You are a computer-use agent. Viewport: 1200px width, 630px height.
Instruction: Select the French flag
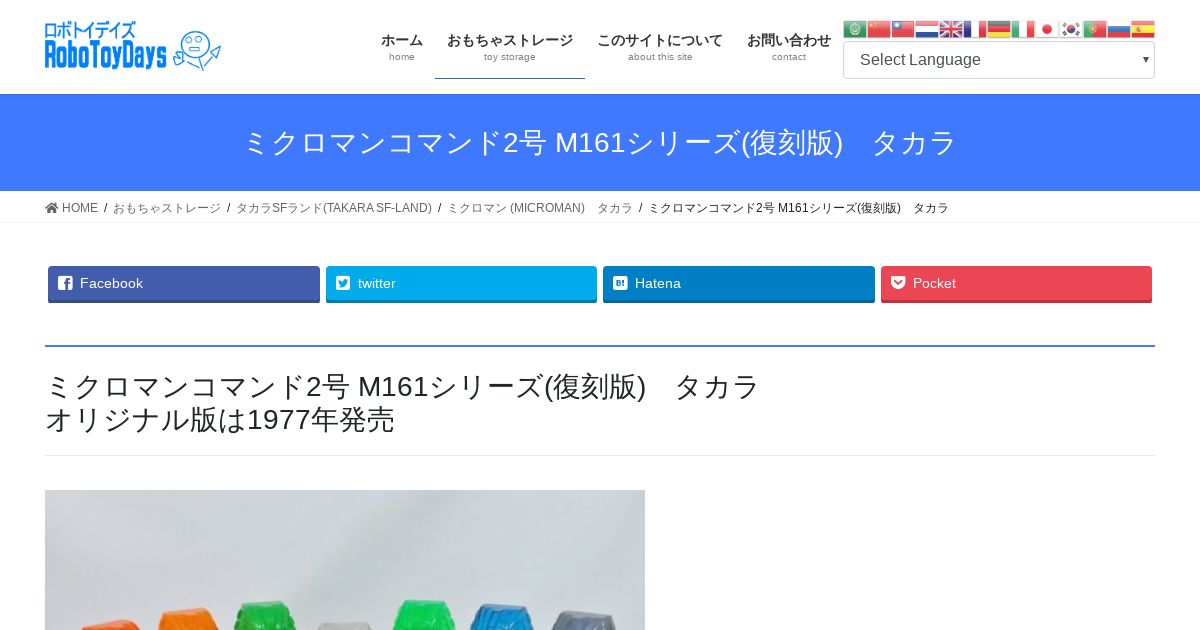click(x=975, y=29)
